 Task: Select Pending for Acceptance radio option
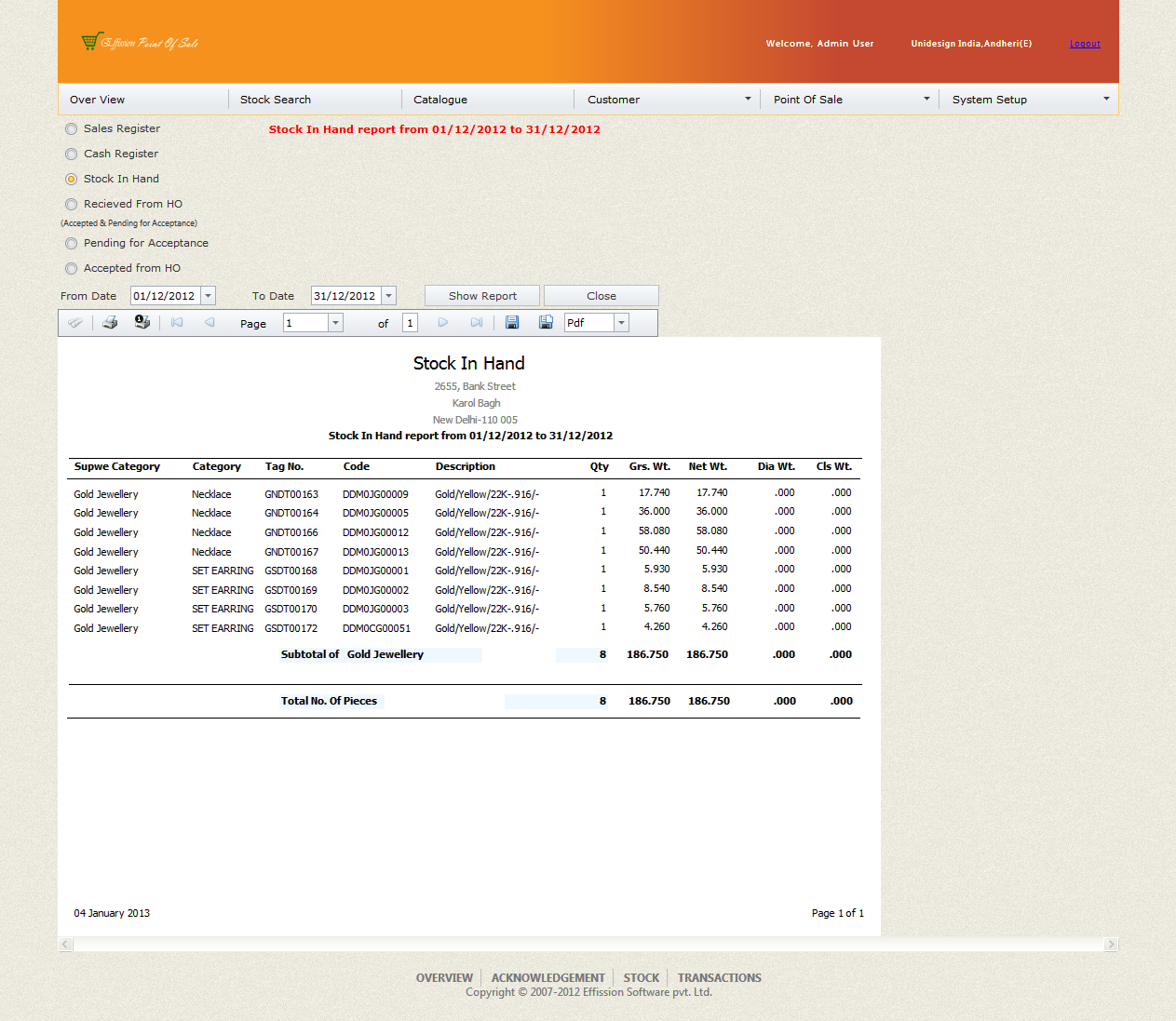[x=72, y=244]
